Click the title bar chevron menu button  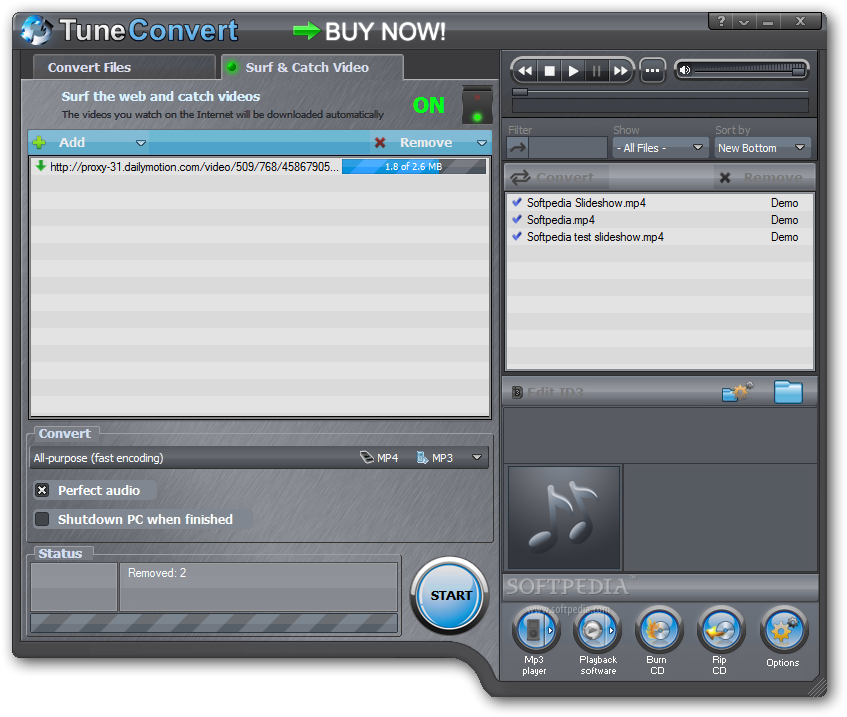[744, 22]
